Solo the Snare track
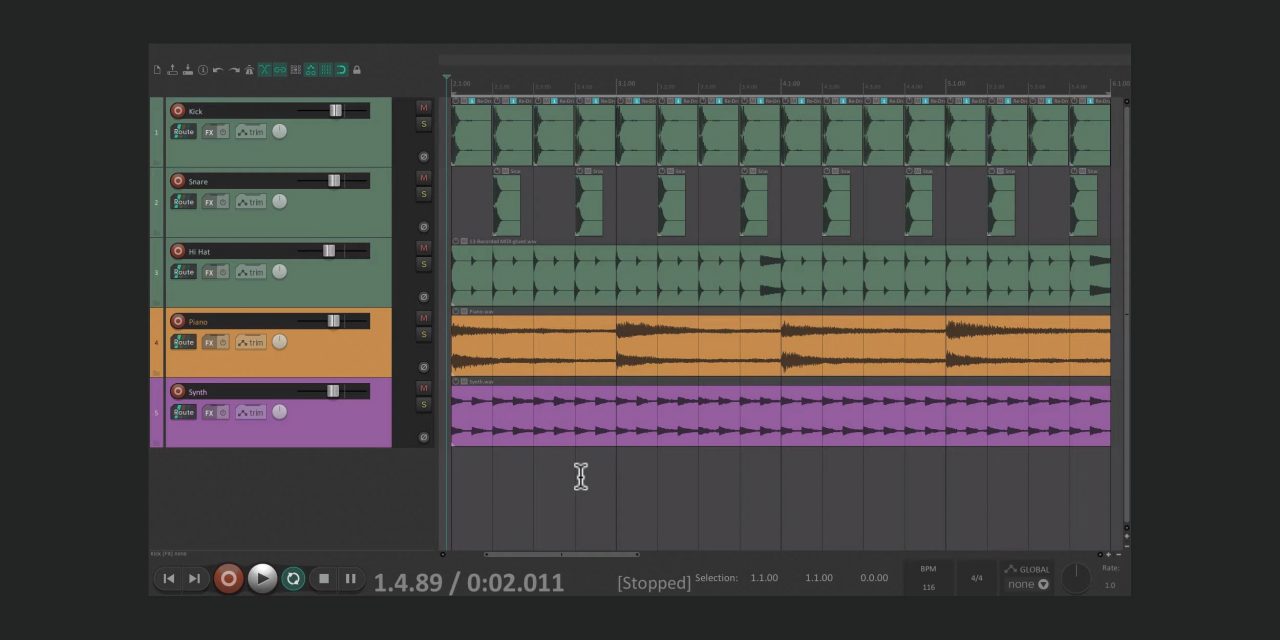Image resolution: width=1280 pixels, height=640 pixels. (x=423, y=194)
